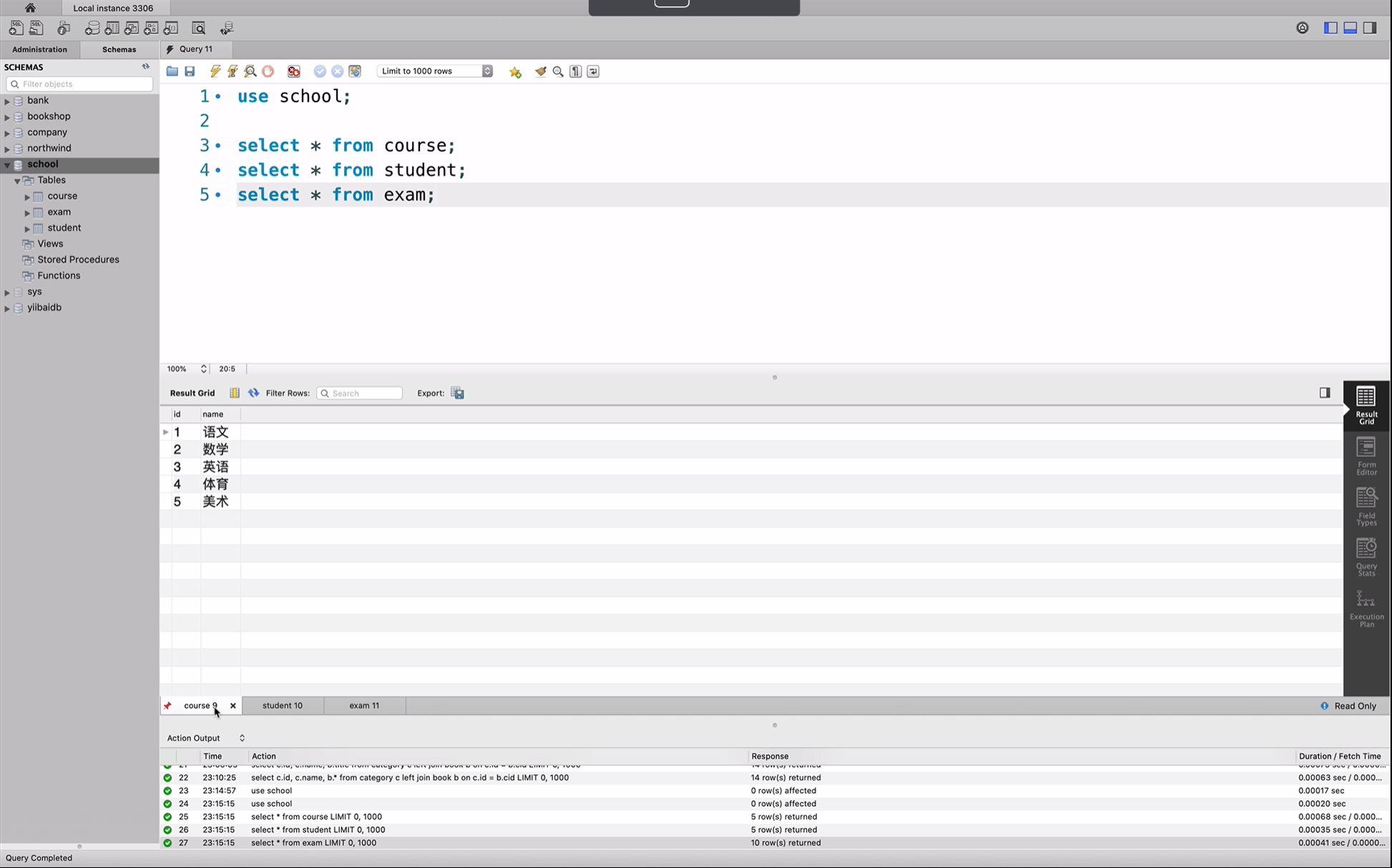Select Stored Procedures tree item
Viewport: 1392px width, 868px height.
78,260
